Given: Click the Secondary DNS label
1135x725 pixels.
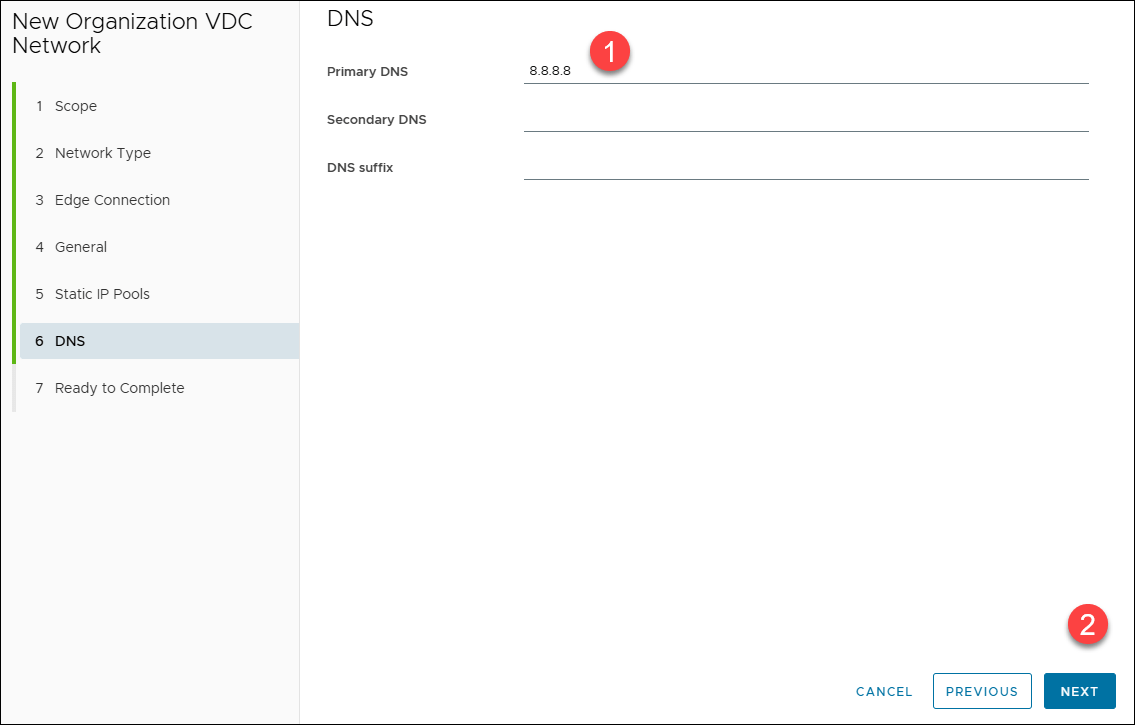Looking at the screenshot, I should [376, 120].
